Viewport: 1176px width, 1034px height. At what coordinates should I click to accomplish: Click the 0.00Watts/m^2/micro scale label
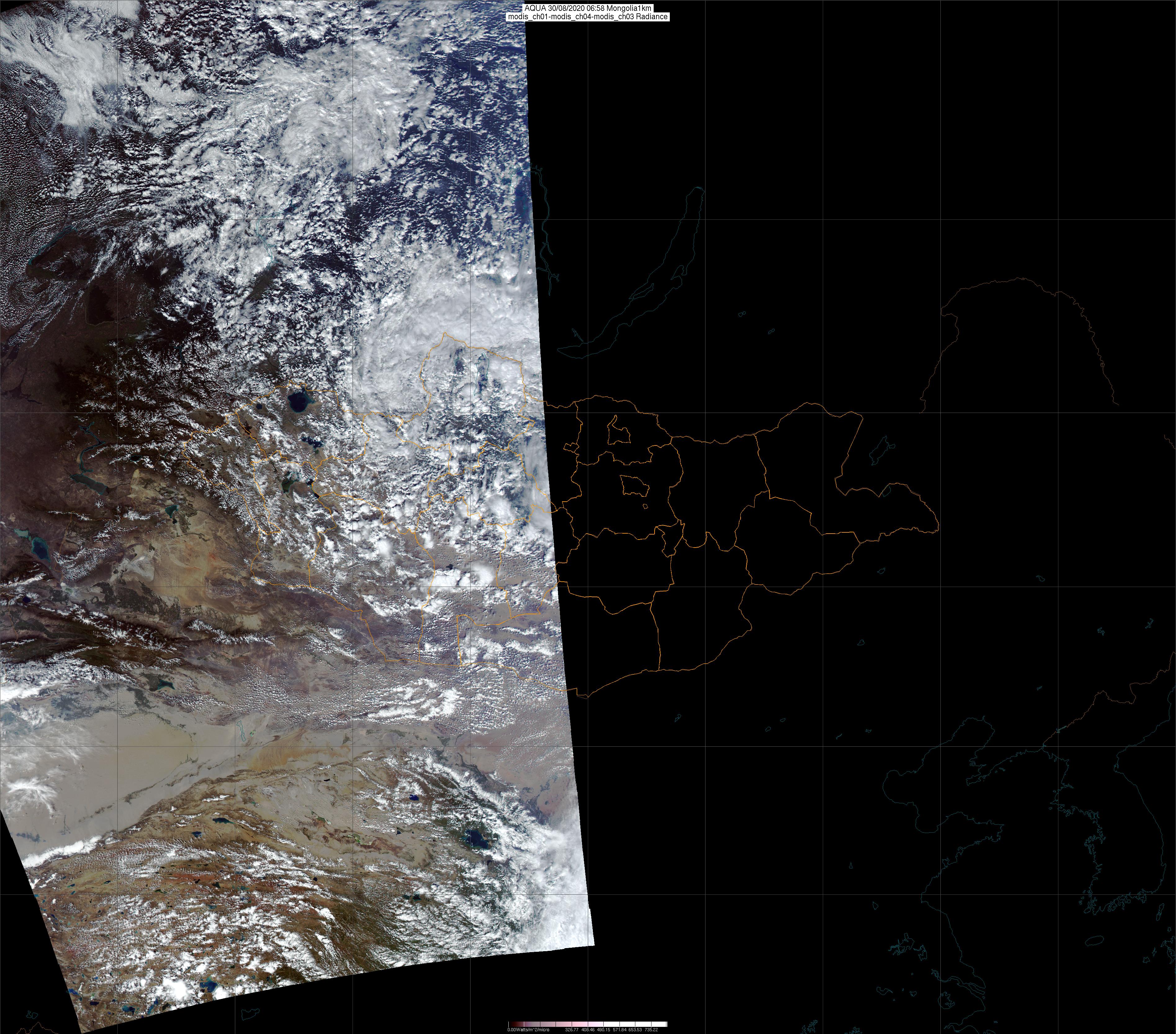(528, 1030)
